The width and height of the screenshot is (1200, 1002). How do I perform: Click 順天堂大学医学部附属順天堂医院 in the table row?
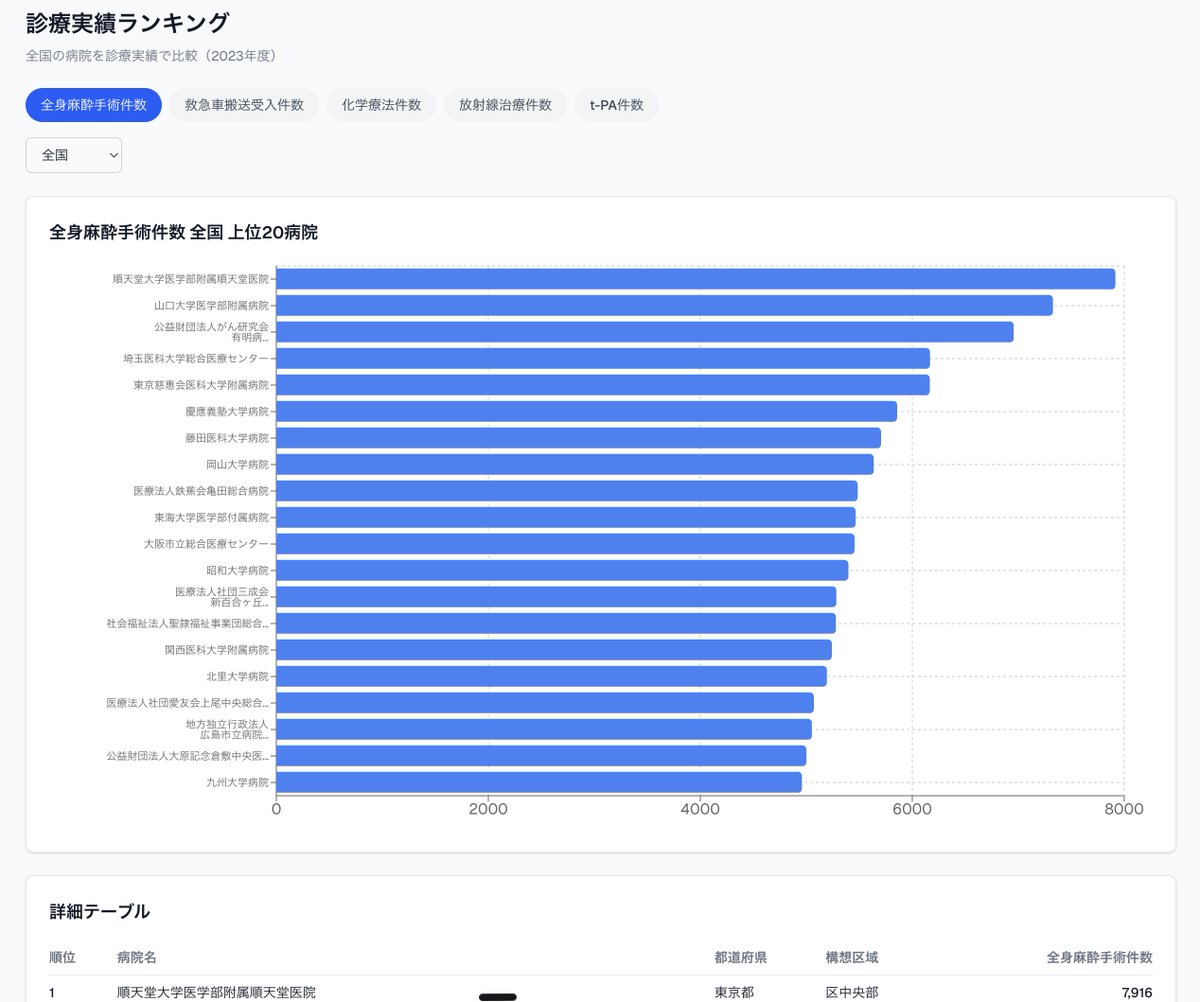pos(216,992)
